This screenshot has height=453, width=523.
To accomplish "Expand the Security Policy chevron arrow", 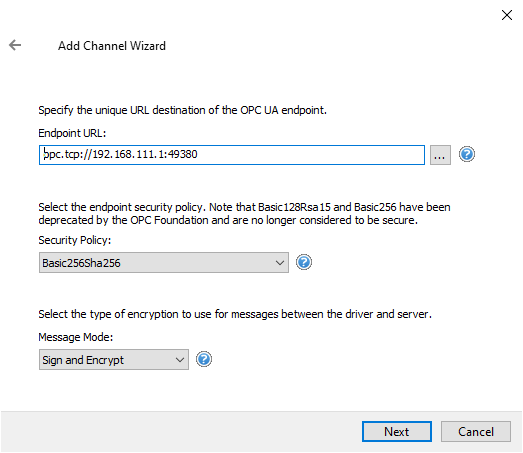I will 280,263.
